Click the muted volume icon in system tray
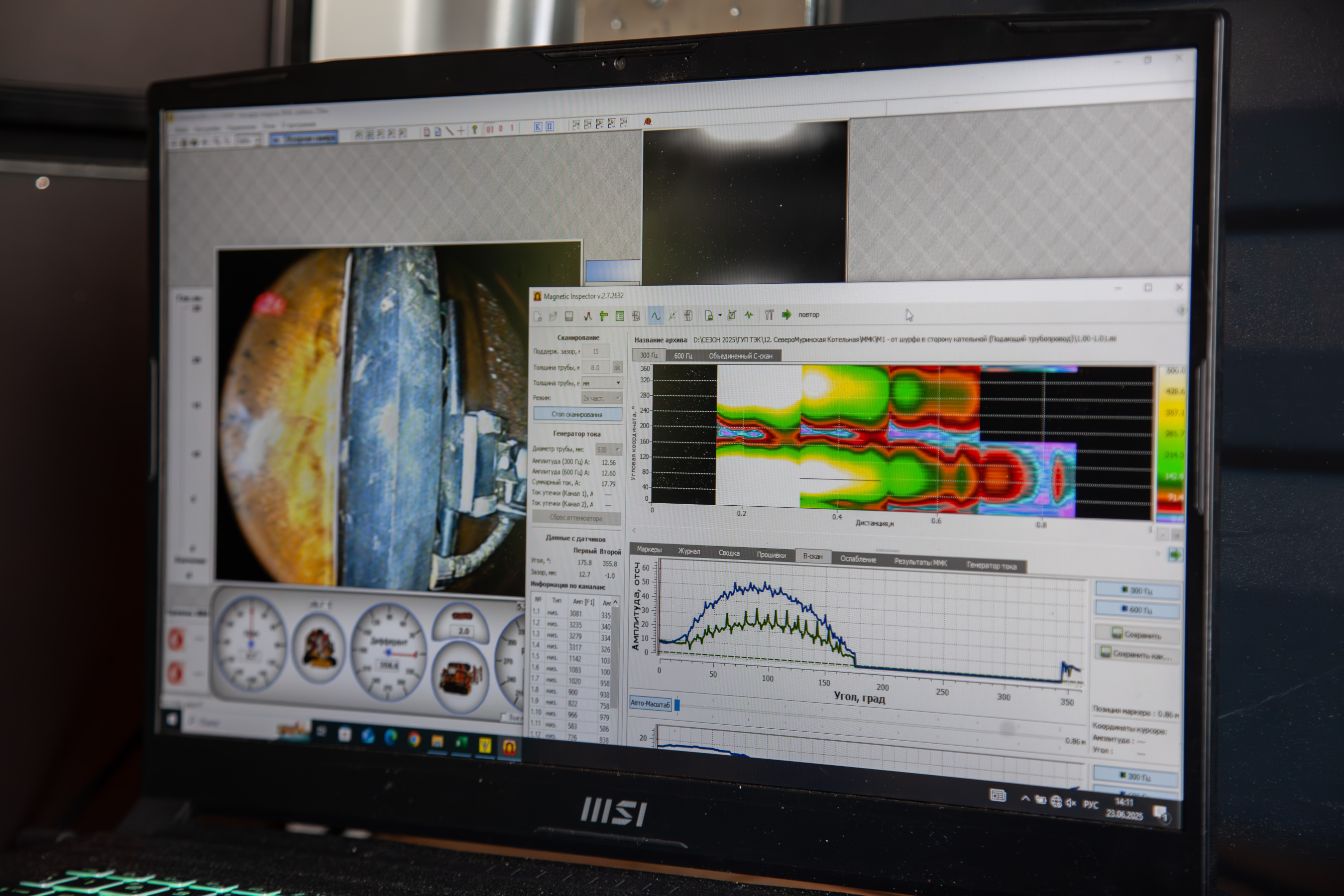 (x=1071, y=803)
